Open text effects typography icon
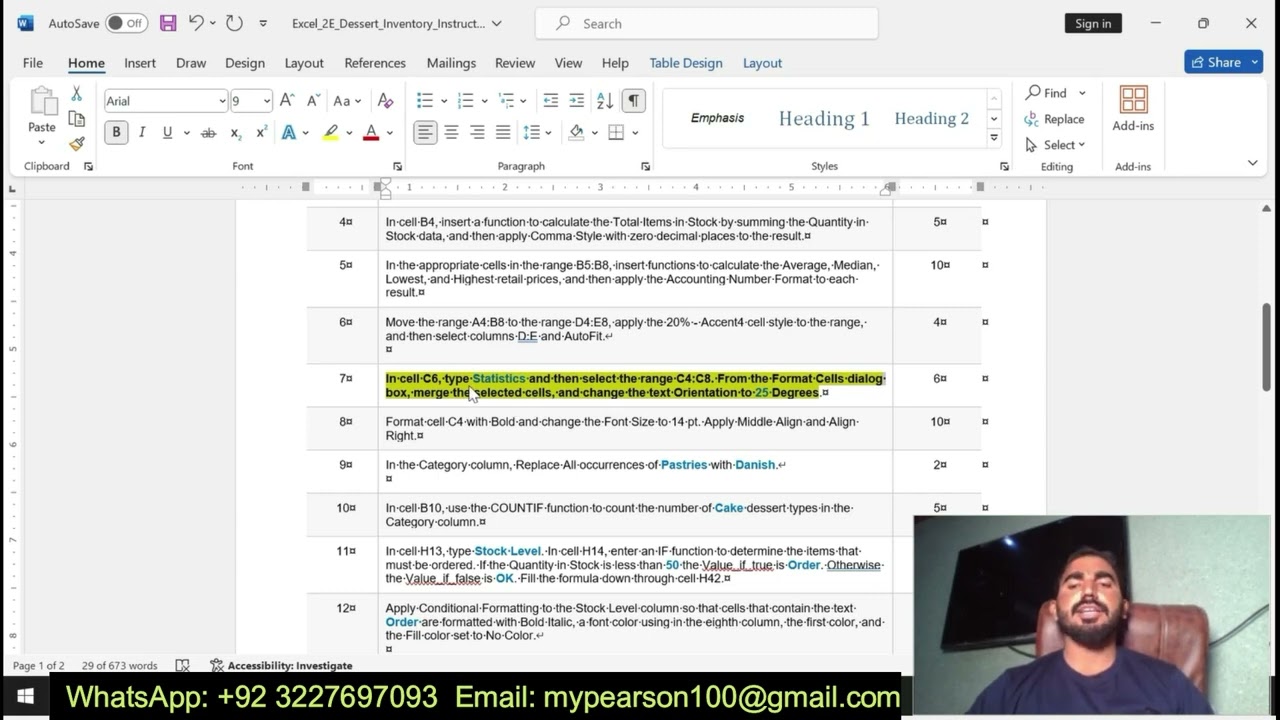The image size is (1280, 720). (289, 133)
